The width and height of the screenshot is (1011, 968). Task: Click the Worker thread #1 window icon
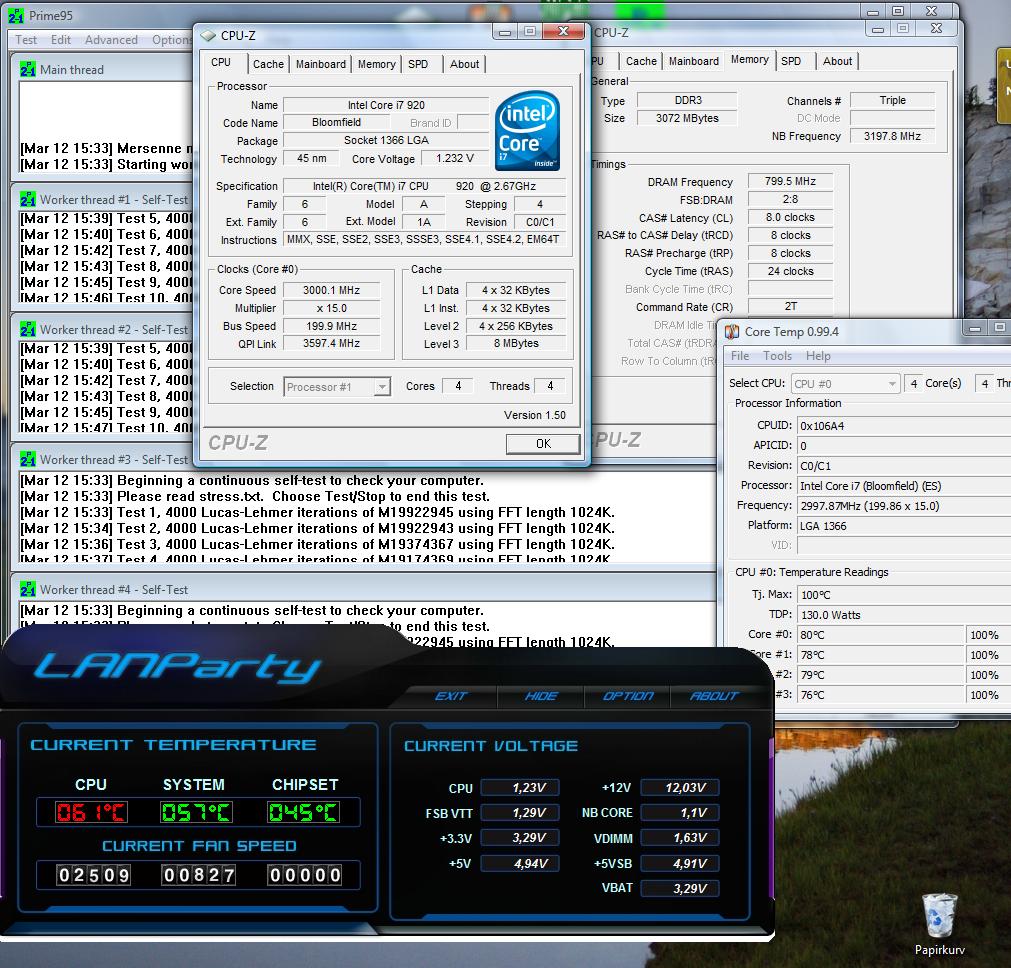(28, 199)
